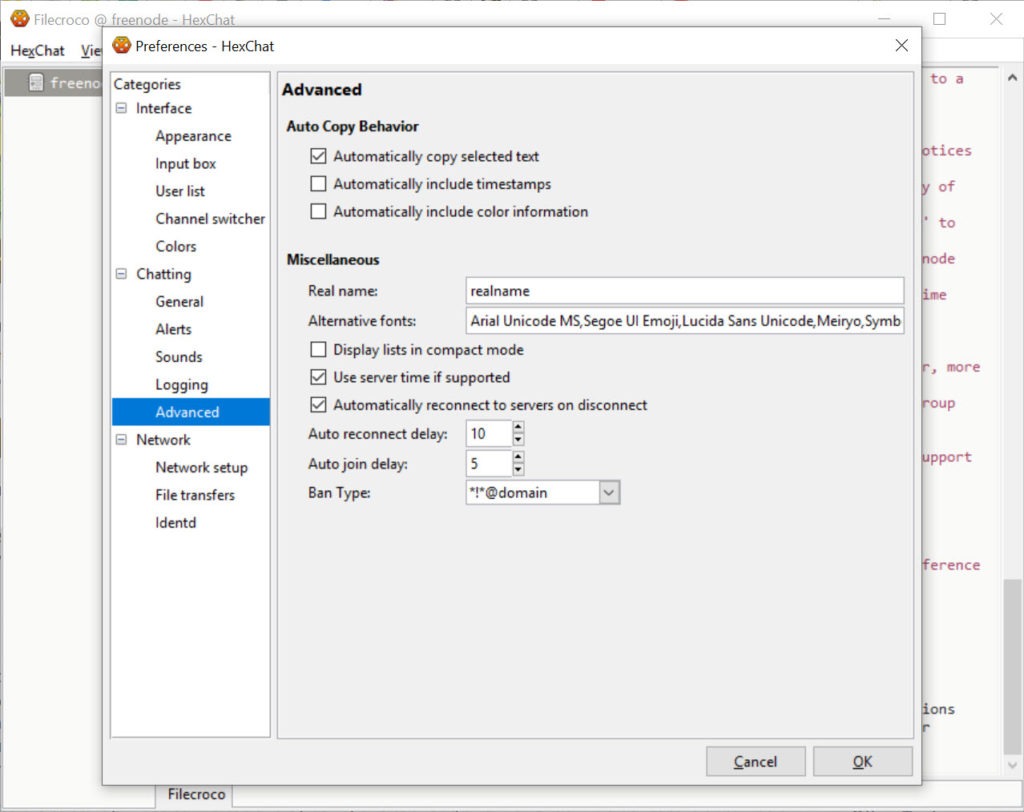The height and width of the screenshot is (812, 1024).
Task: Select Alerts in the category list
Action: [x=174, y=329]
